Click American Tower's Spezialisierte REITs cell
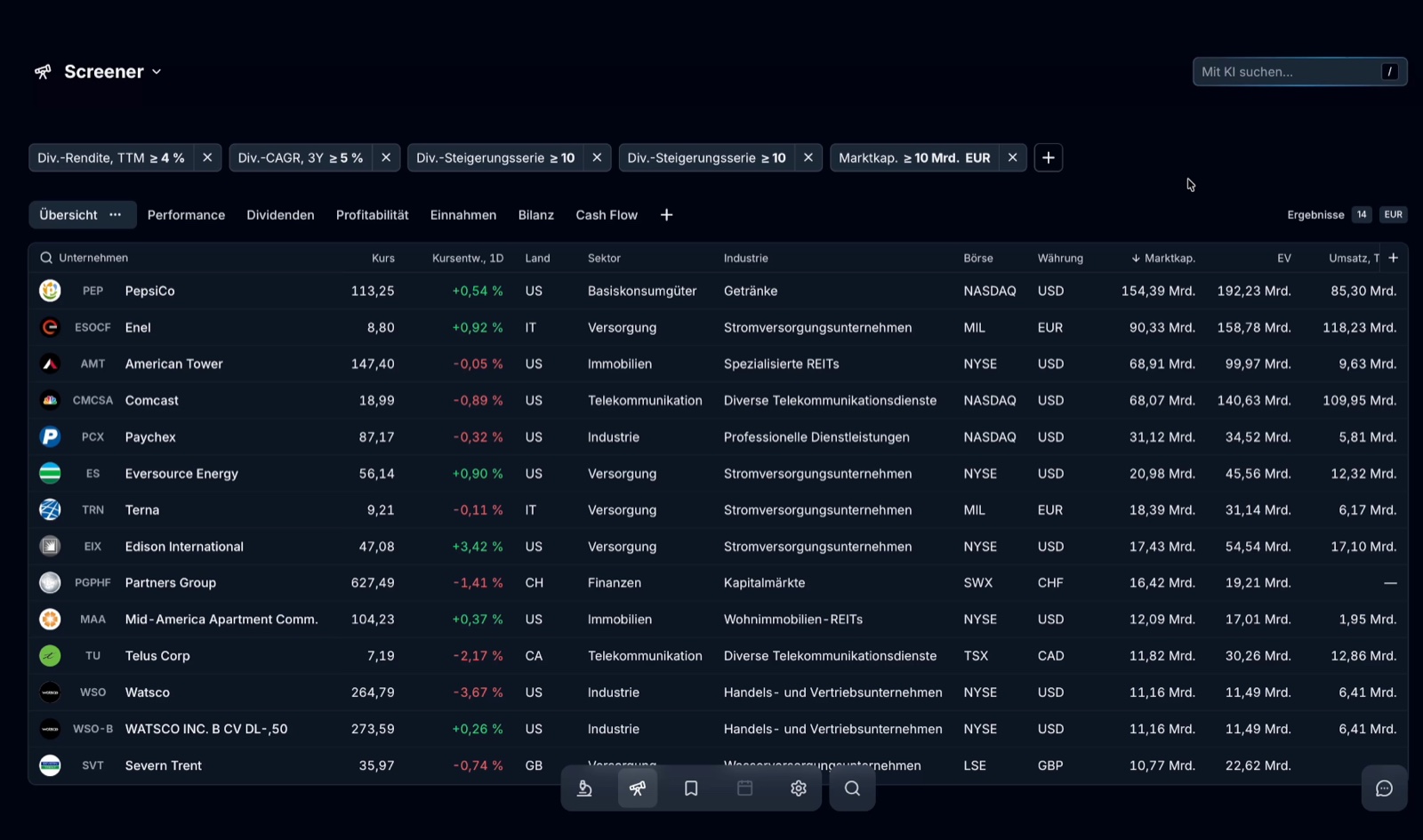 click(x=782, y=364)
